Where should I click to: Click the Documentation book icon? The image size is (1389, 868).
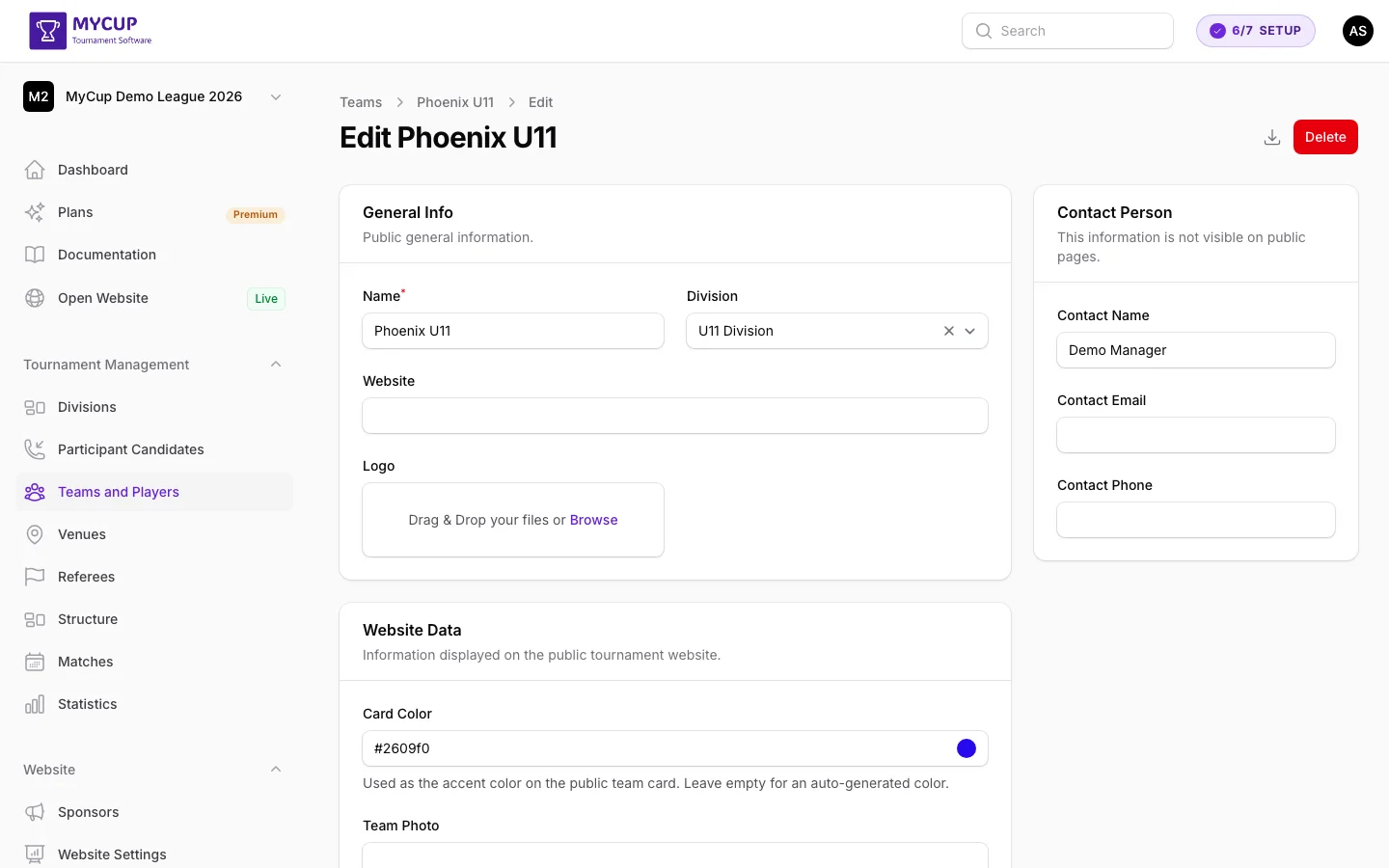35,255
